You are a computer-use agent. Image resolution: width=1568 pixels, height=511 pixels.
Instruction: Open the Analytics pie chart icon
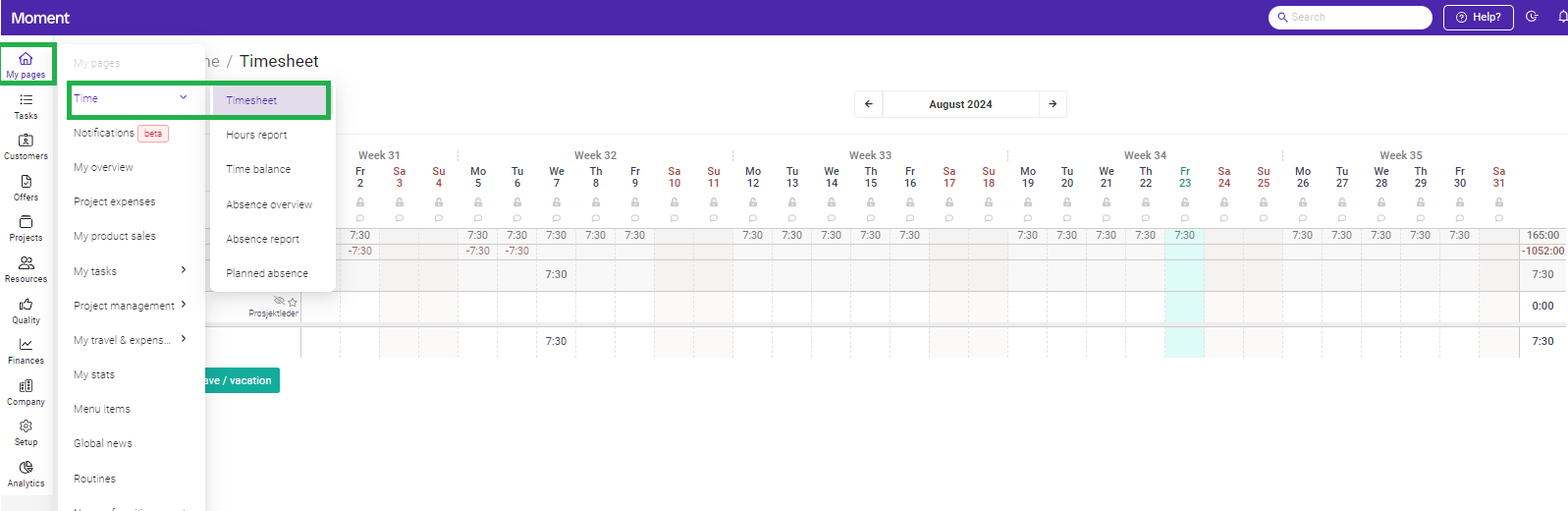(26, 474)
